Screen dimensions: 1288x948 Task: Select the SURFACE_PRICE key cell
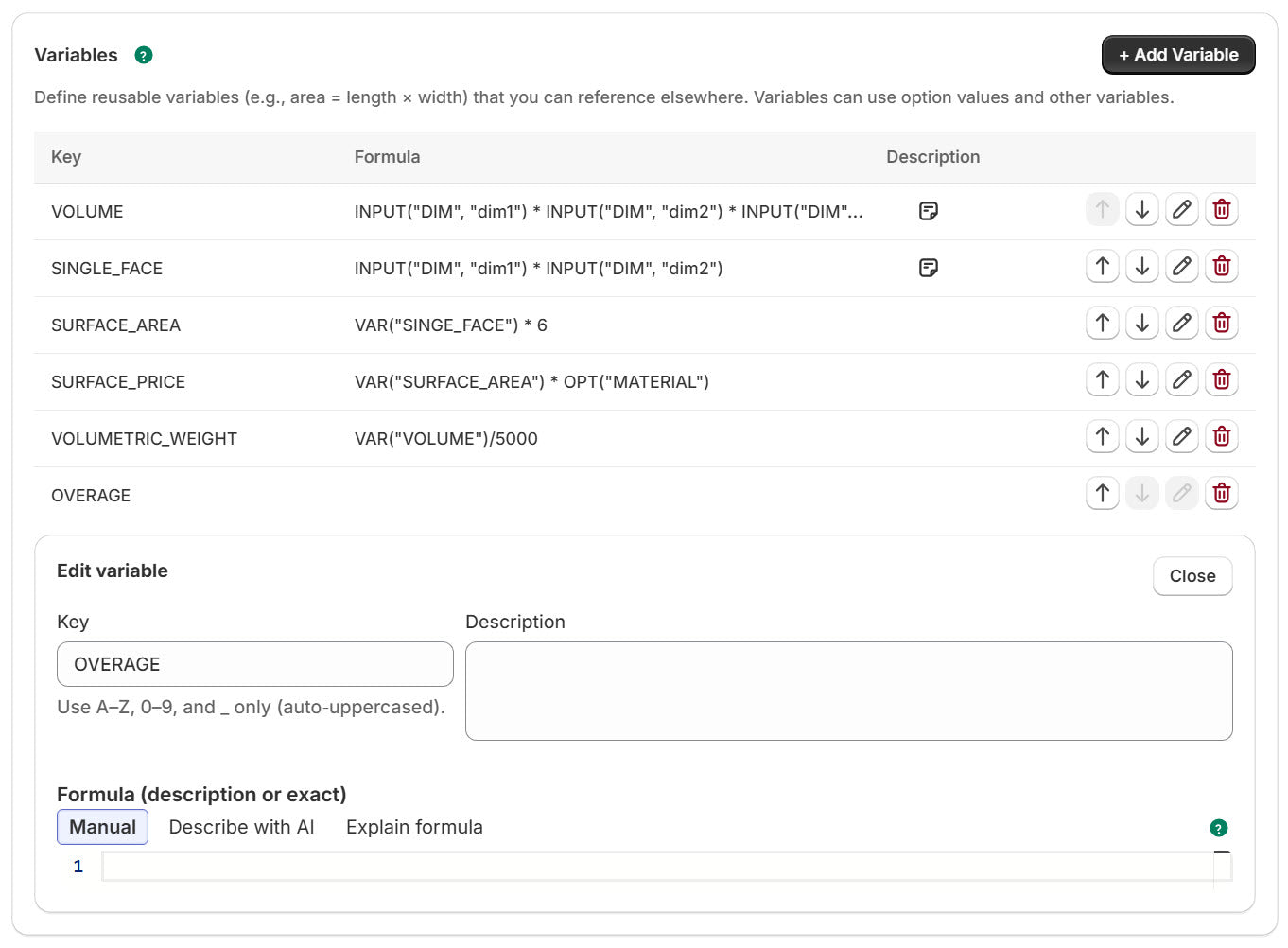(x=118, y=382)
